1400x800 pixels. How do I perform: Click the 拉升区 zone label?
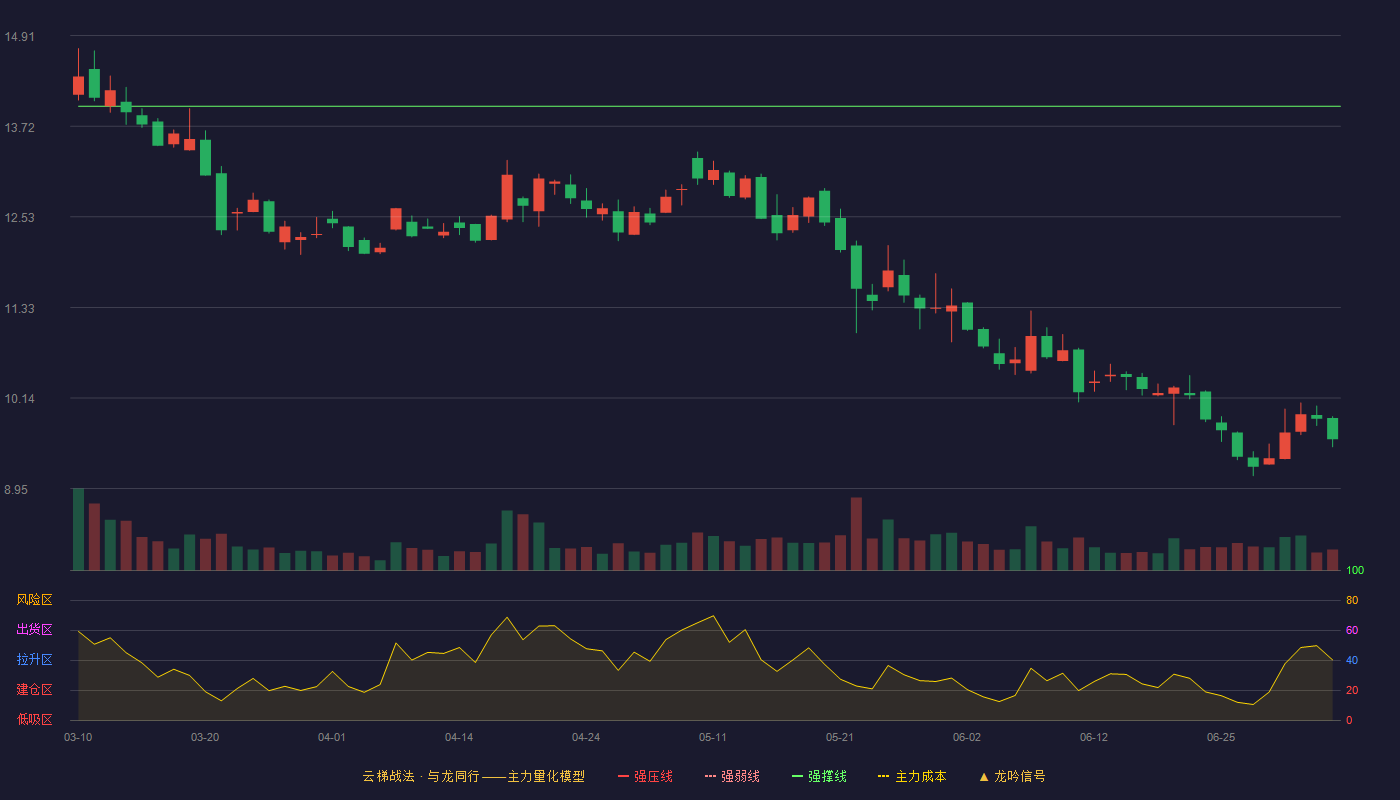[x=34, y=660]
